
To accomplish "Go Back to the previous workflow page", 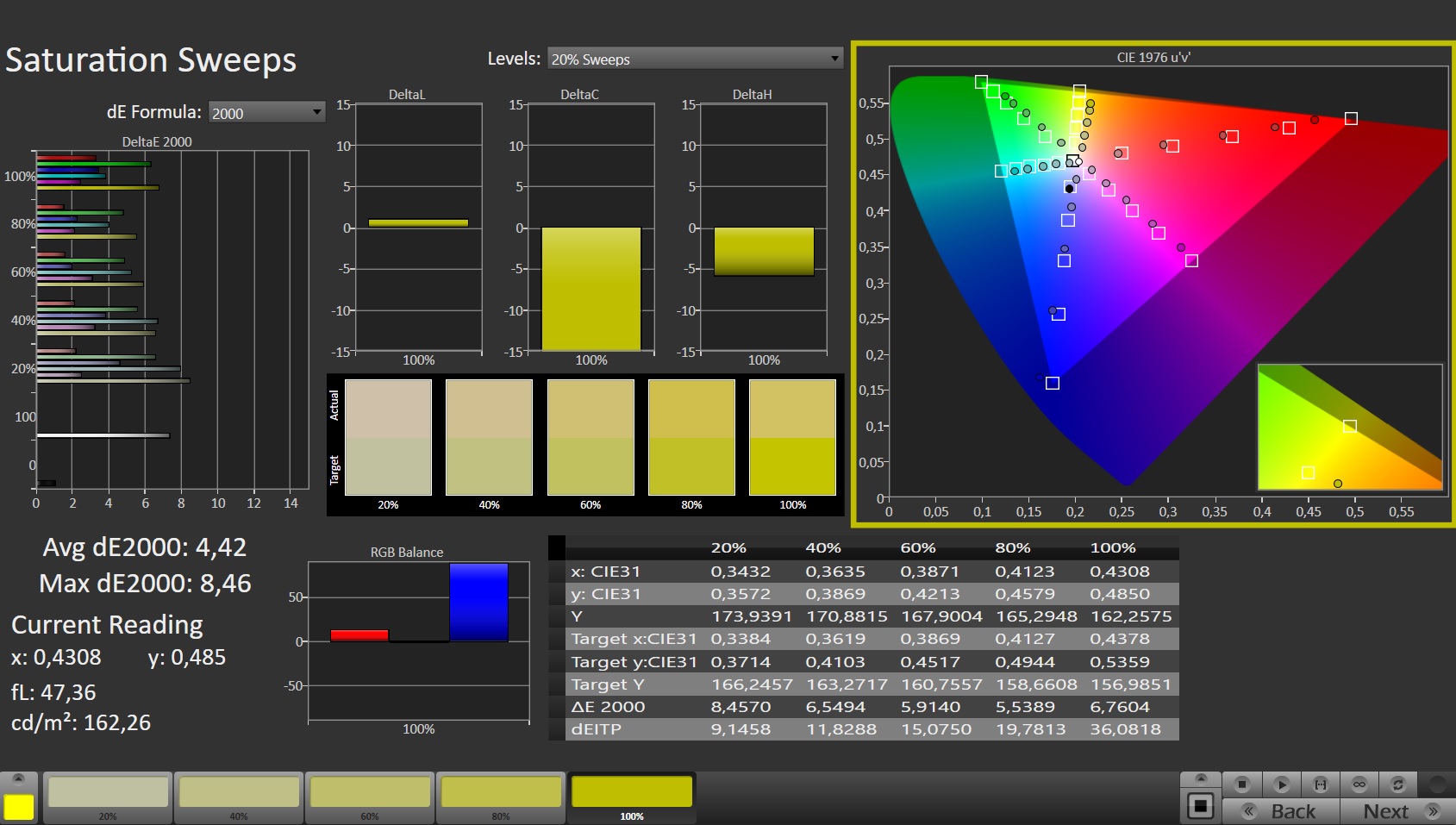I will [x=1292, y=811].
